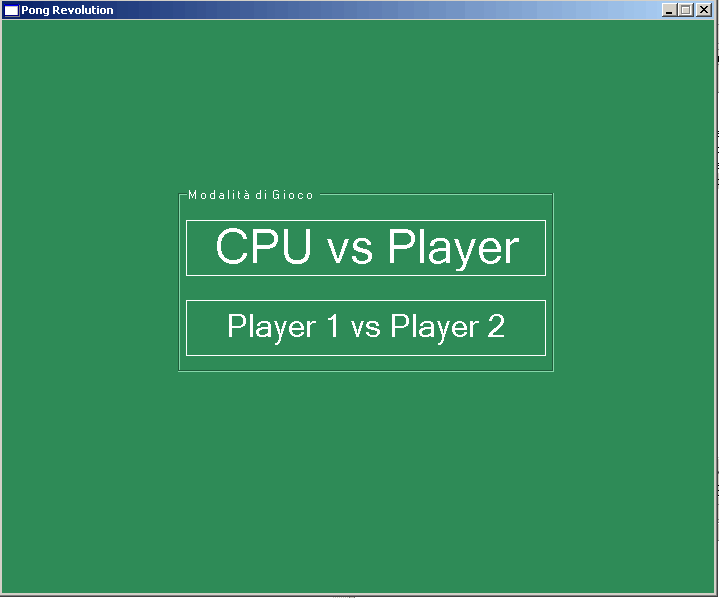Choose Player 1 vs Player 2 mode
The height and width of the screenshot is (598, 719).
point(365,327)
